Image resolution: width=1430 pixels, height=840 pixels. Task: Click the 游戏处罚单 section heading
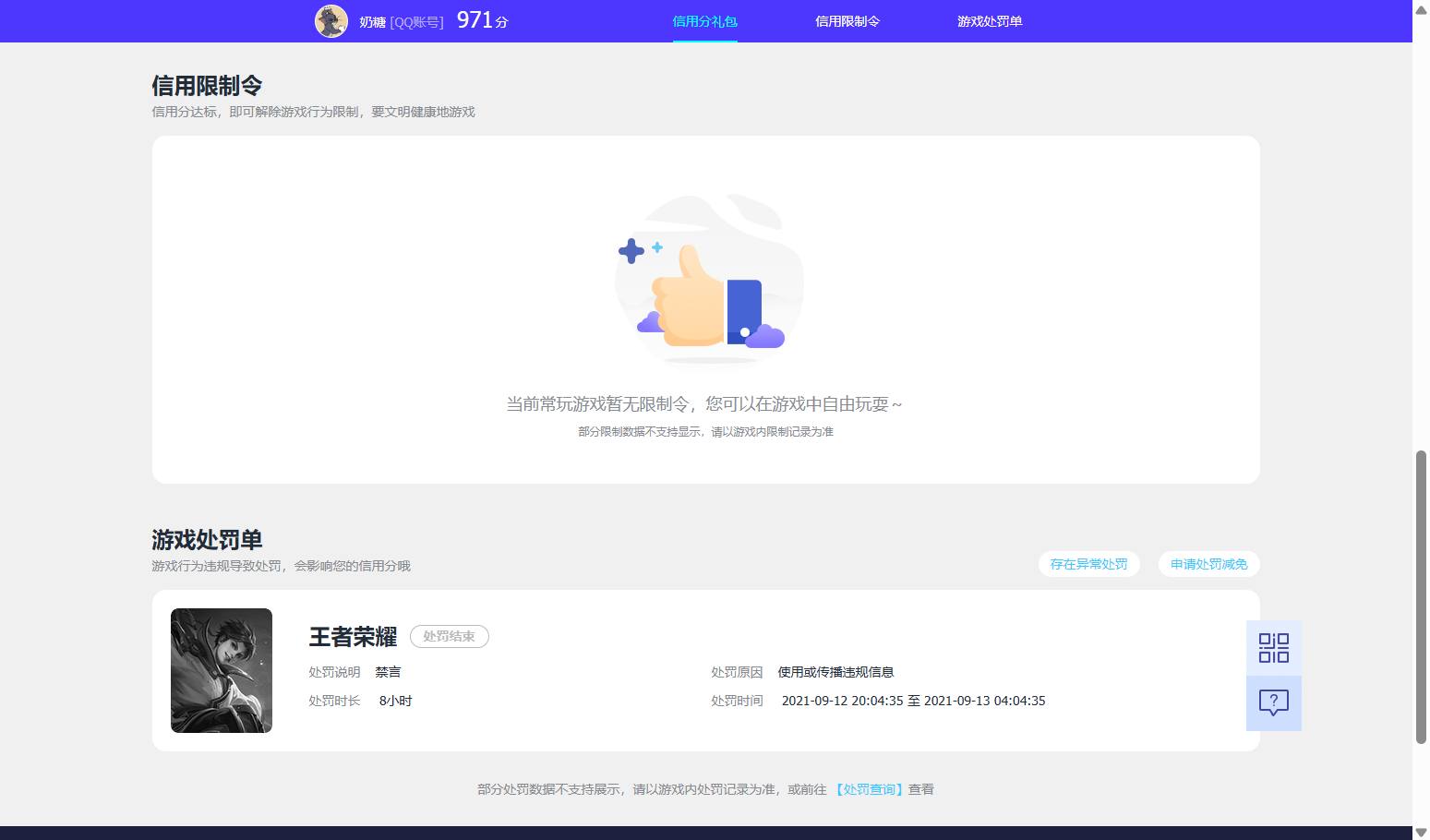(207, 540)
